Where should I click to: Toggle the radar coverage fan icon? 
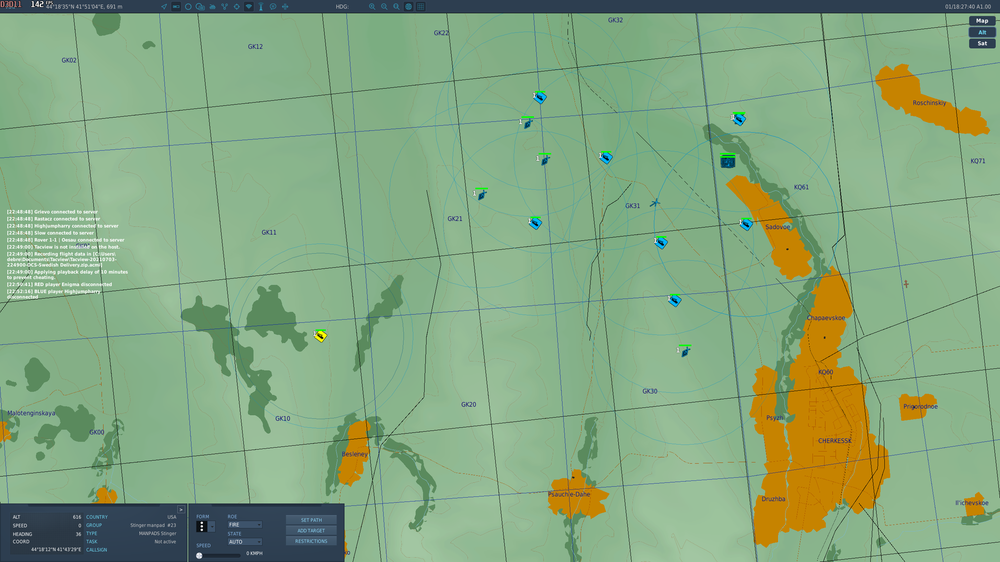249,6
